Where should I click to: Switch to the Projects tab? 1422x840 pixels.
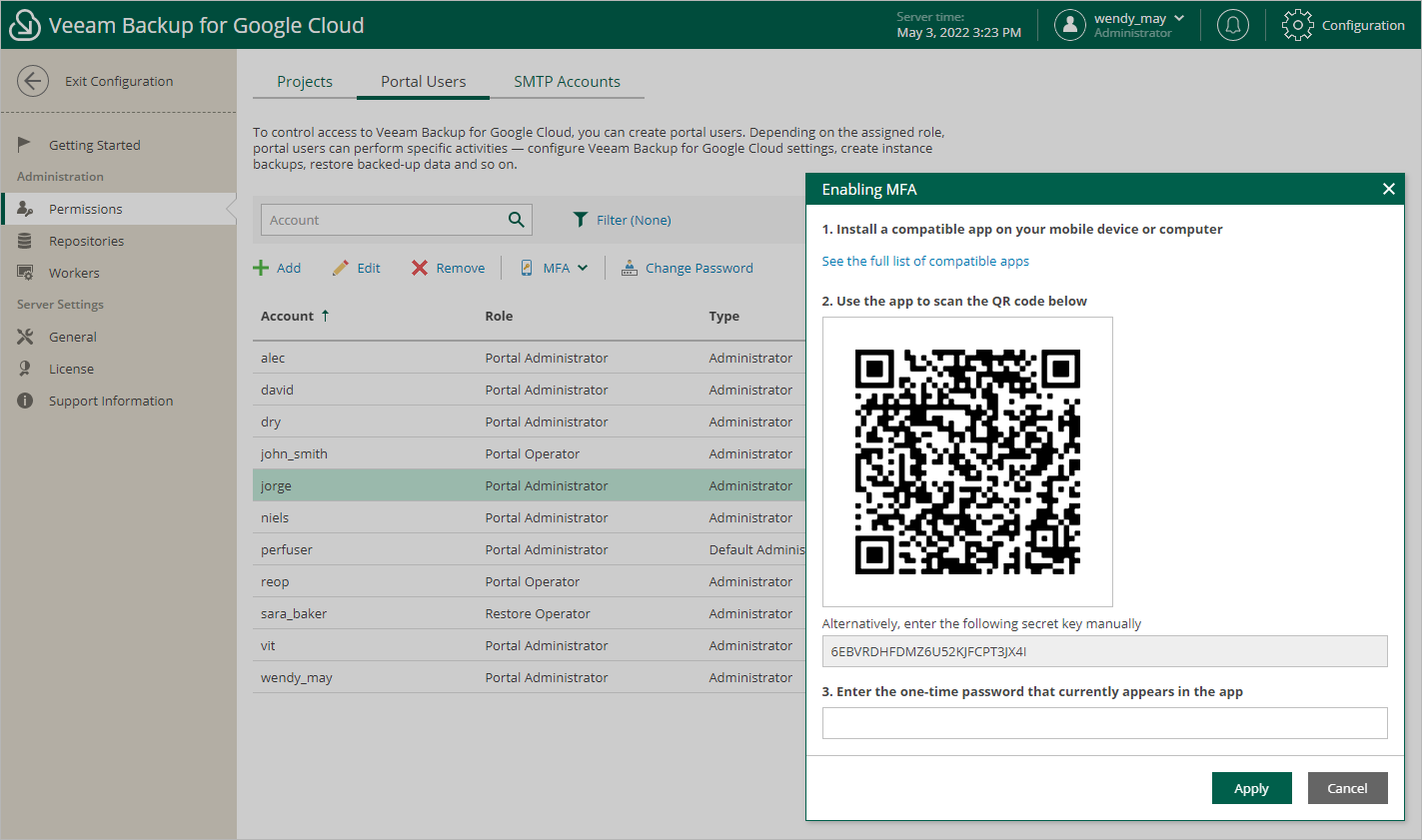click(305, 82)
